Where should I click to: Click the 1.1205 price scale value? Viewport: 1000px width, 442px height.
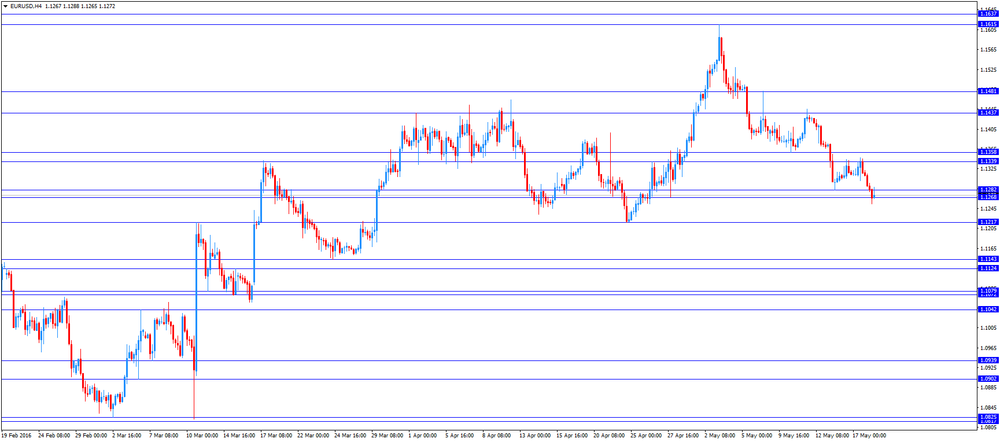click(989, 229)
